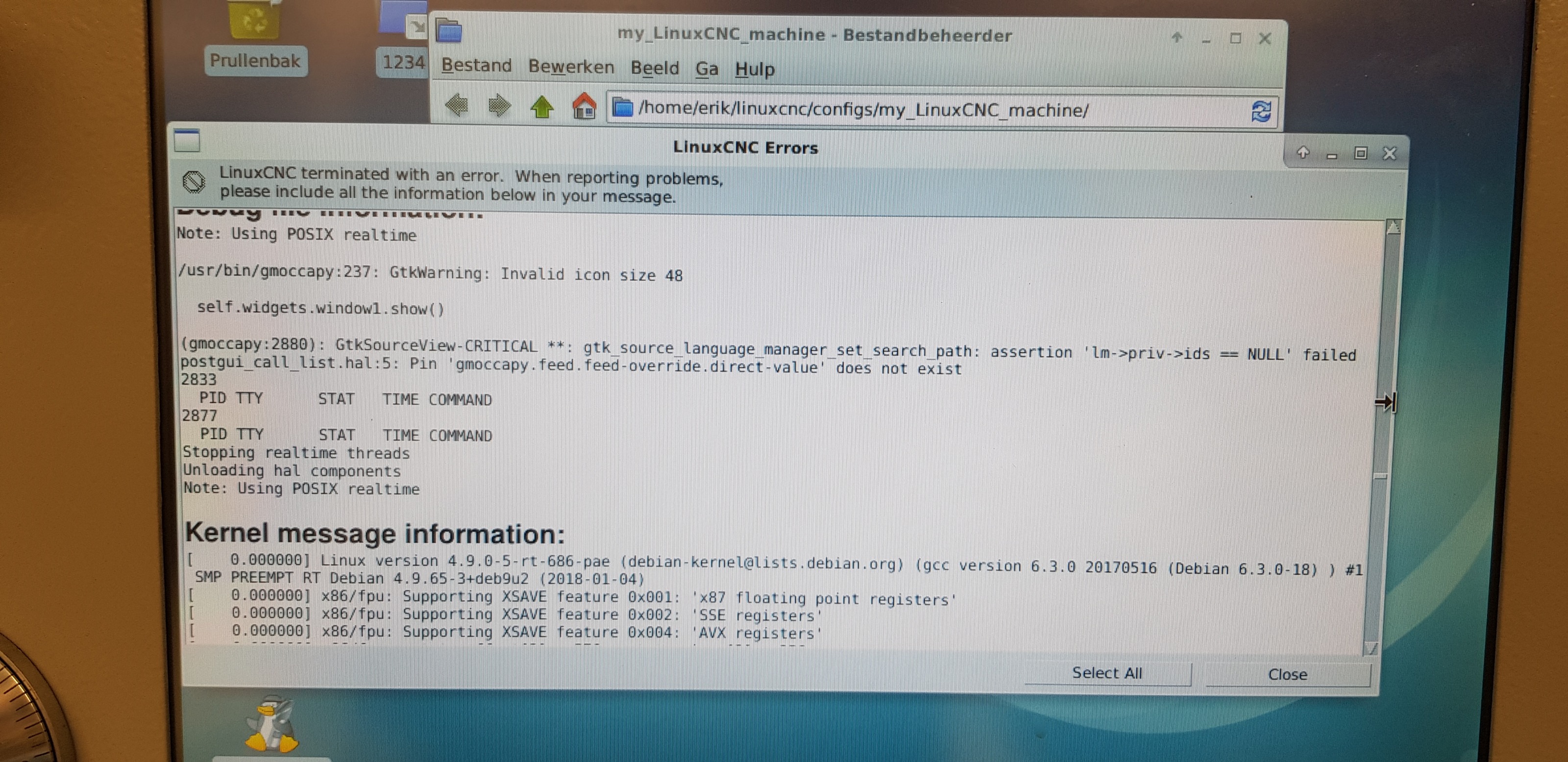Click the Select All button
1568x762 pixels.
[1107, 673]
